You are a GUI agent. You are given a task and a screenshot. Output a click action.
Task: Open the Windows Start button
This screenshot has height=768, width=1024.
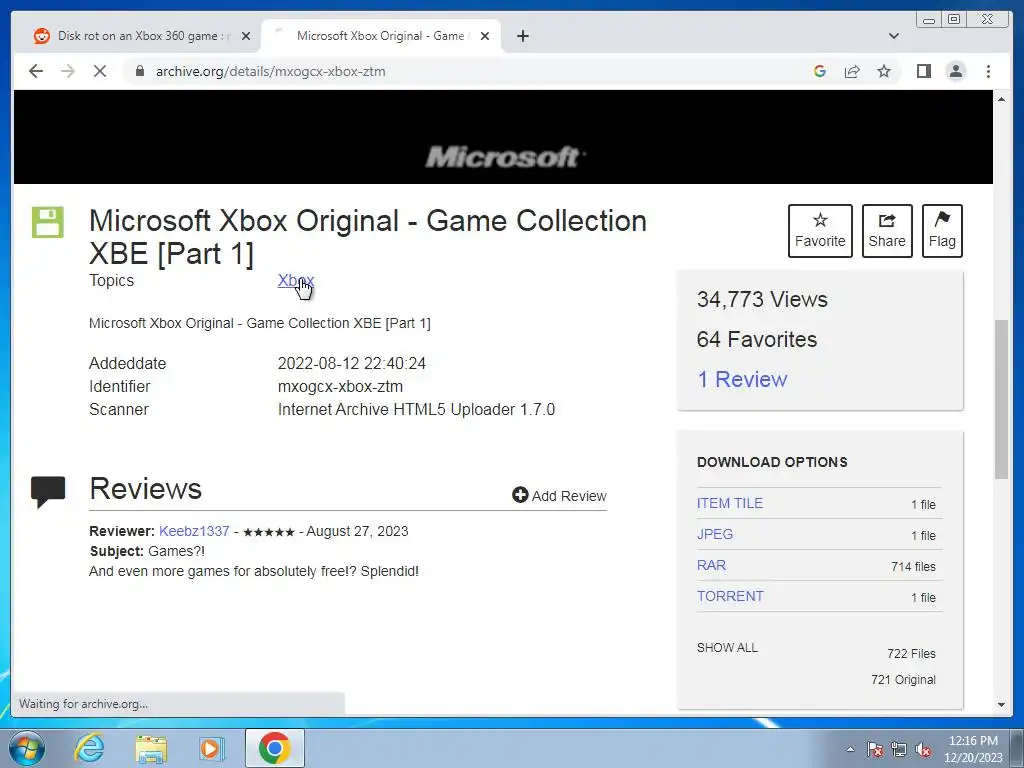[27, 748]
